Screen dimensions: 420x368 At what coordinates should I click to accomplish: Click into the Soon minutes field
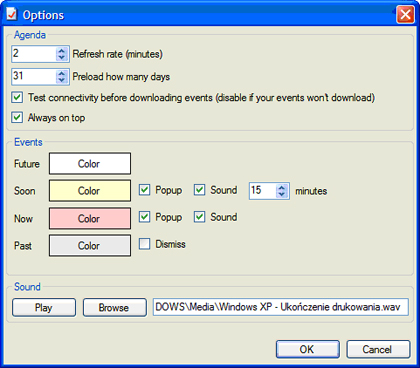(263, 191)
